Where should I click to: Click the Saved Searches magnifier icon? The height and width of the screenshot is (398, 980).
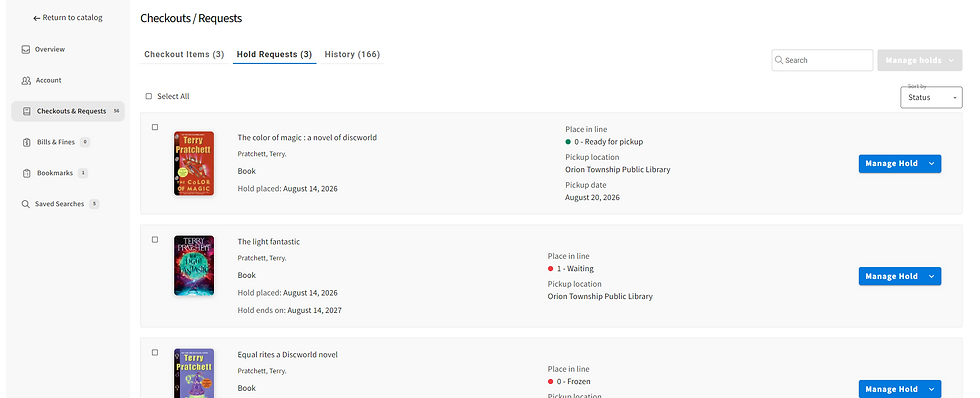(x=26, y=204)
